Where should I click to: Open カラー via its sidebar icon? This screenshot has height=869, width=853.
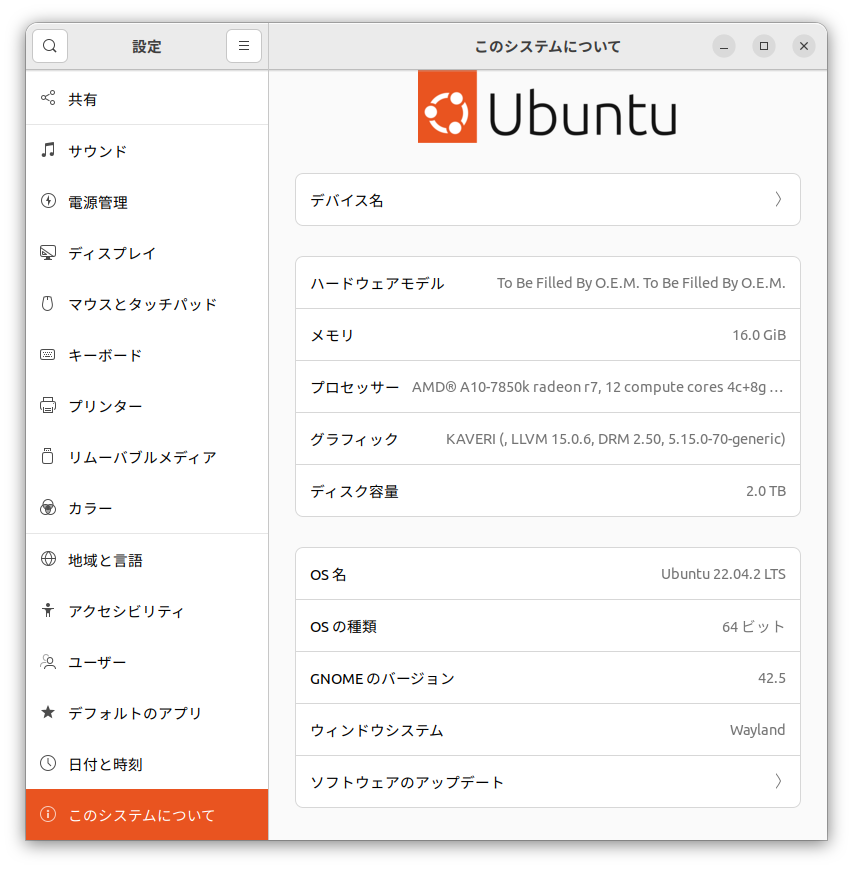[48, 508]
